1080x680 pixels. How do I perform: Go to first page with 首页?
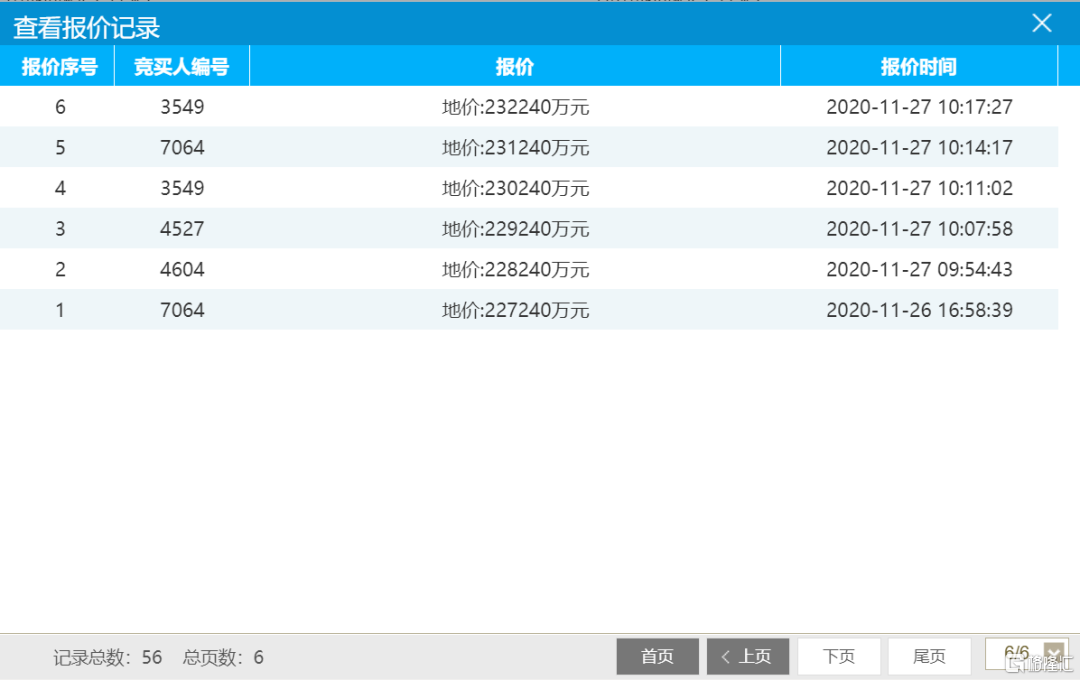click(x=657, y=656)
